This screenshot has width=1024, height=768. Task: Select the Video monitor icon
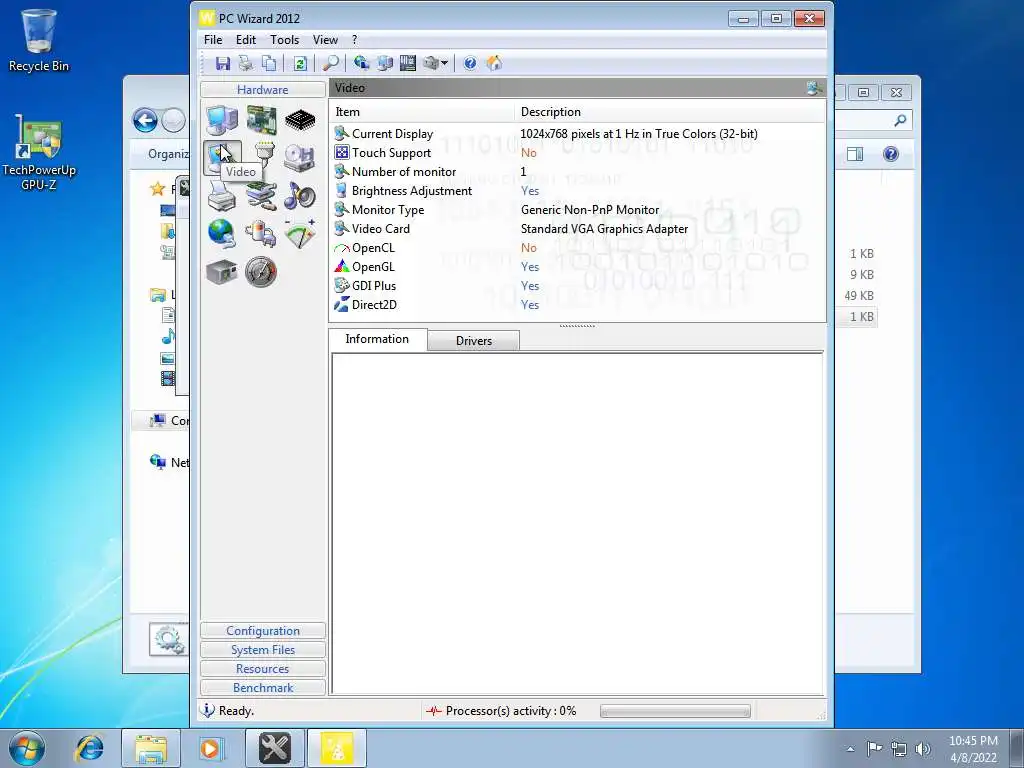[x=222, y=158]
